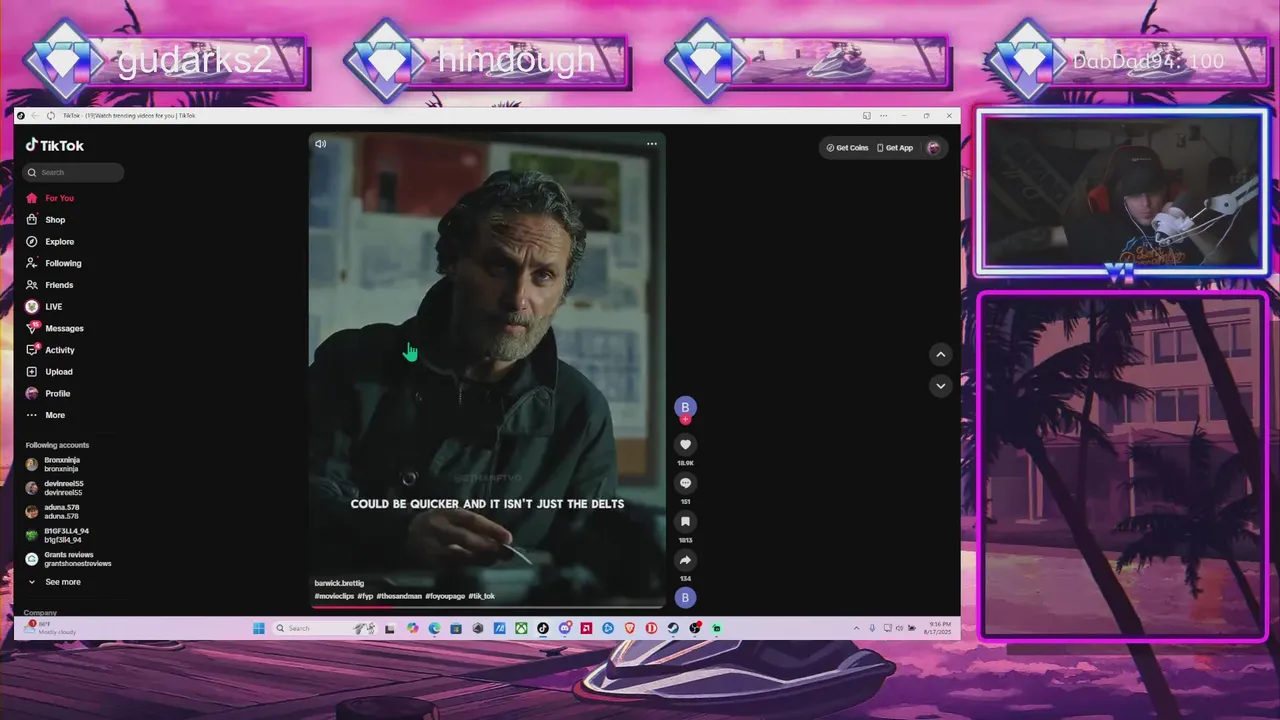Open Messages in sidebar
The image size is (1280, 720).
[x=55, y=328]
